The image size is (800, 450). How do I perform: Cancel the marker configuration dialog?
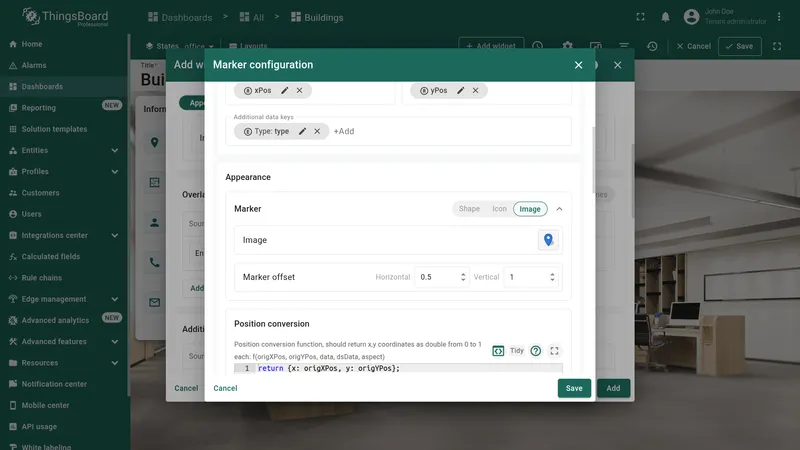[x=225, y=388]
